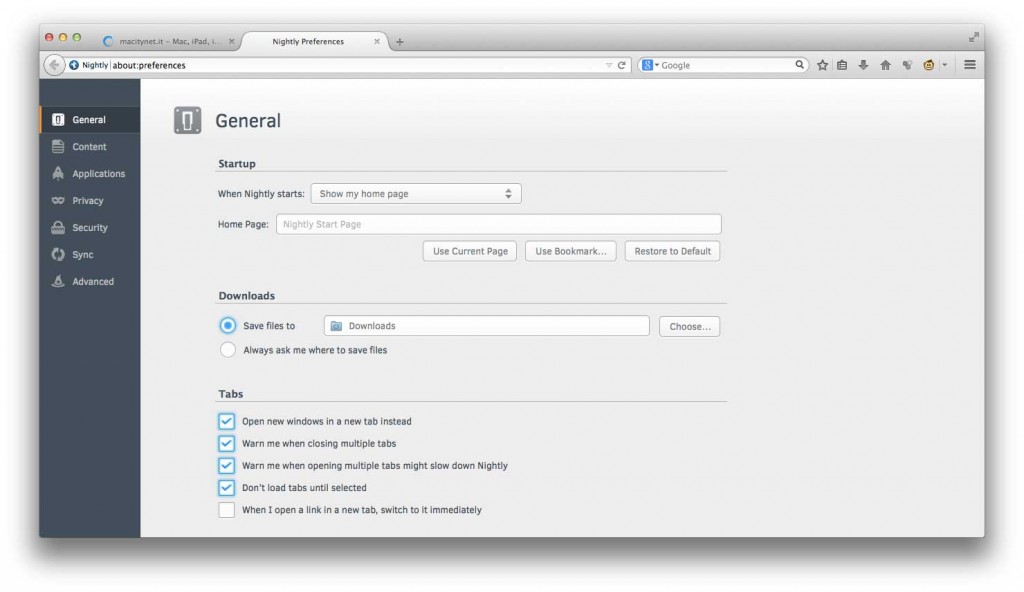Expand the Greasemonkey dropdown arrow
Image resolution: width=1024 pixels, height=592 pixels.
click(944, 65)
